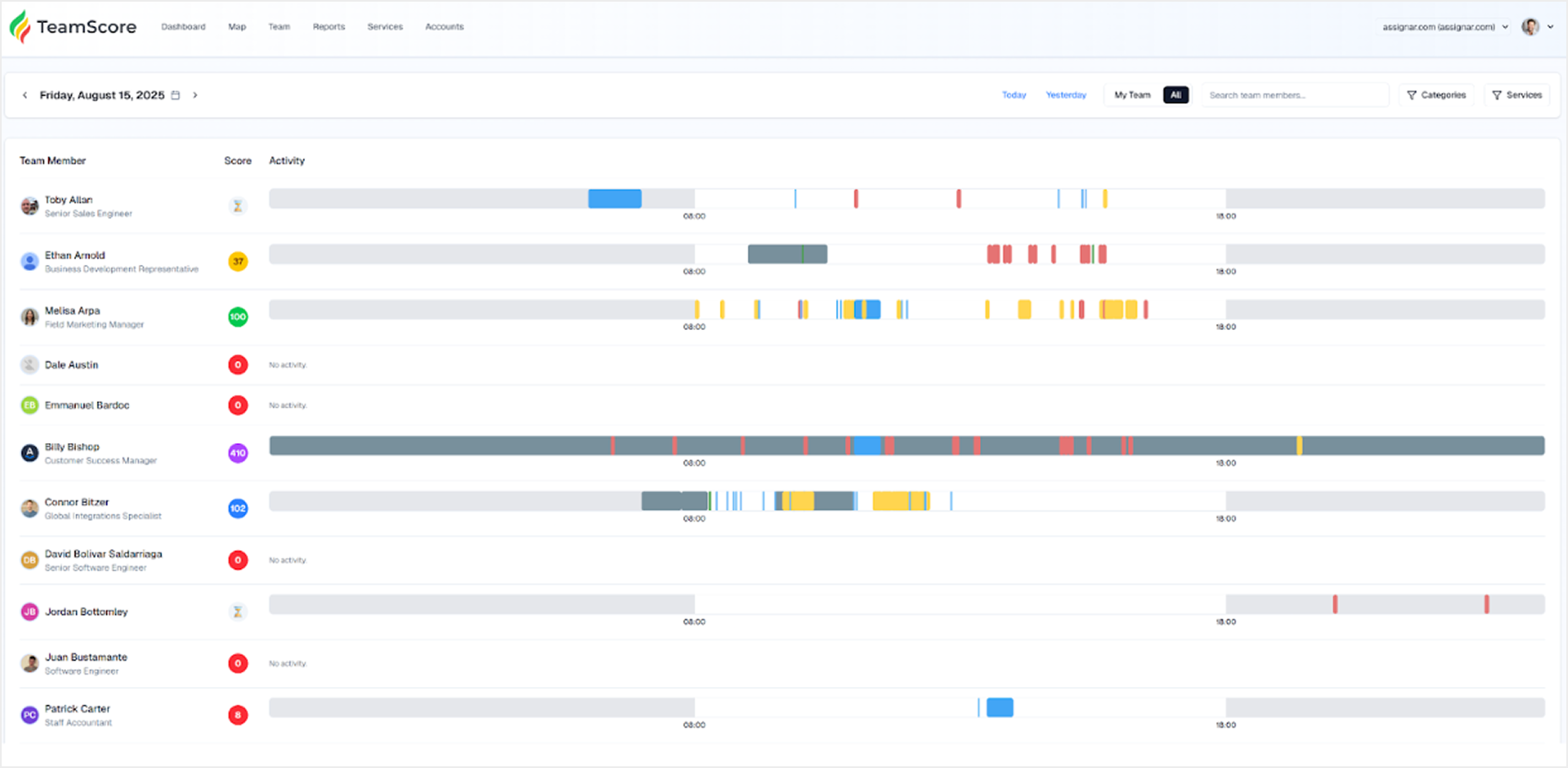Click Billy Bishop's purple 410 score badge
Screen dimensions: 1568x768
(238, 453)
